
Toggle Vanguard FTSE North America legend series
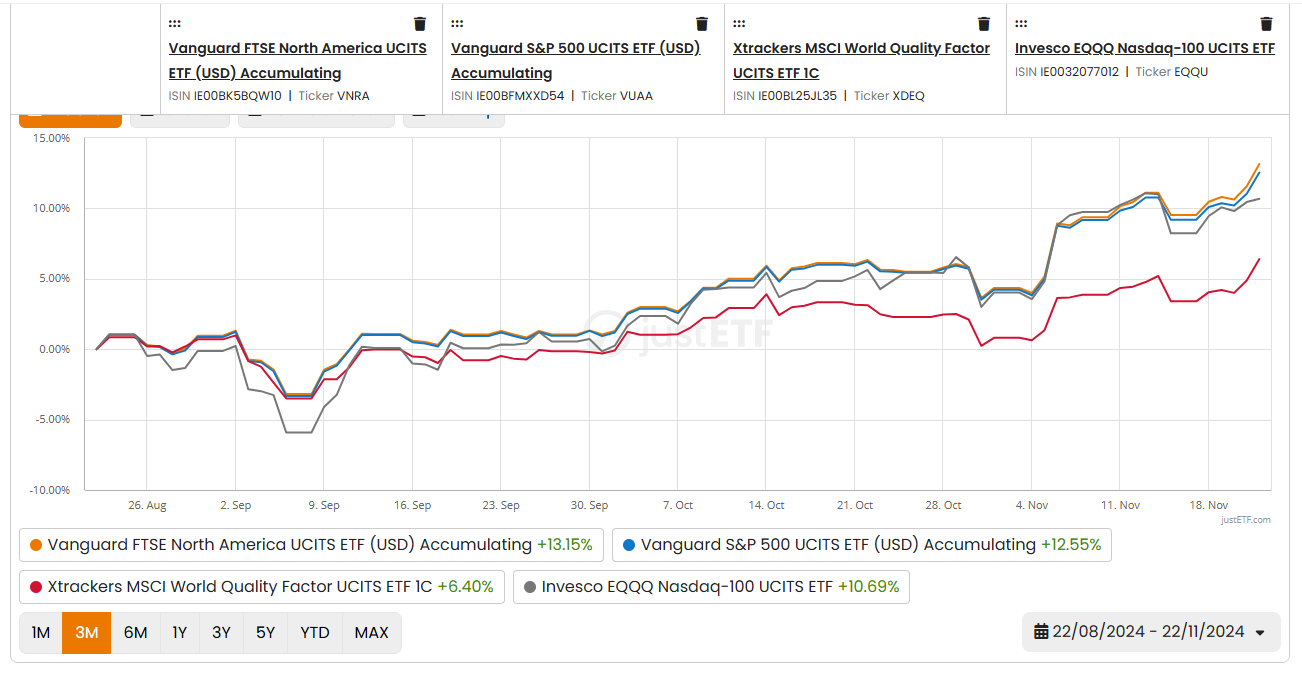point(311,545)
